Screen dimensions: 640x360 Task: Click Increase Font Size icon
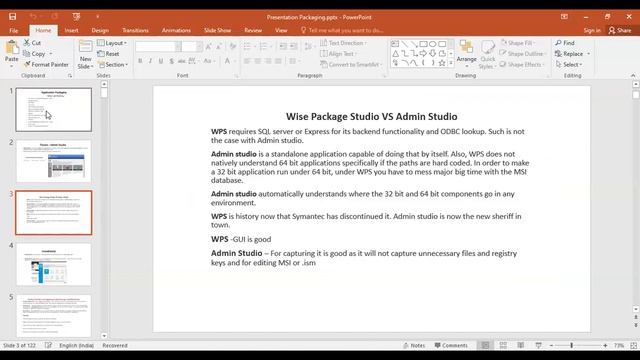pos(209,47)
